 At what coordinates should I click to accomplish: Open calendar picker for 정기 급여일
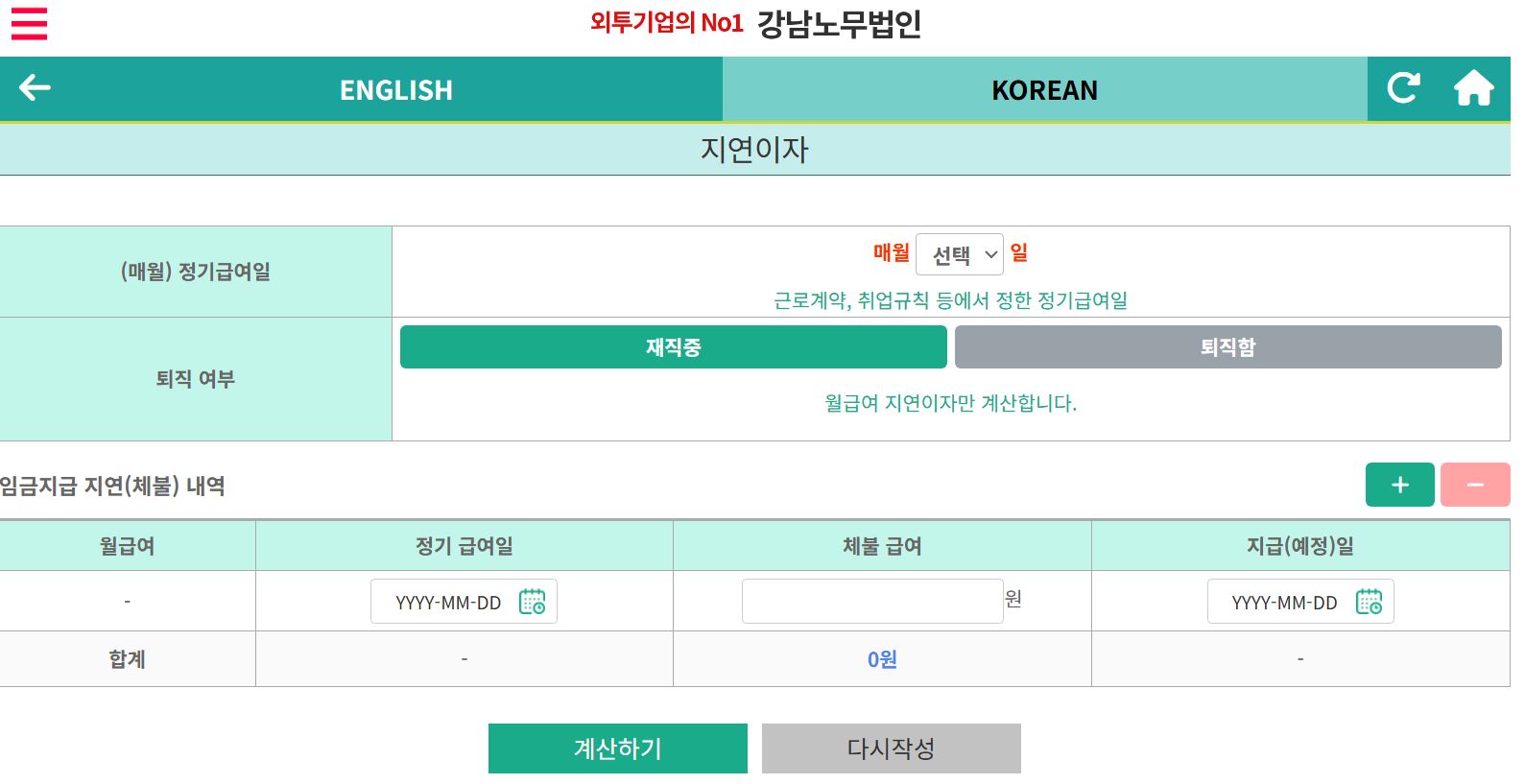(532, 602)
